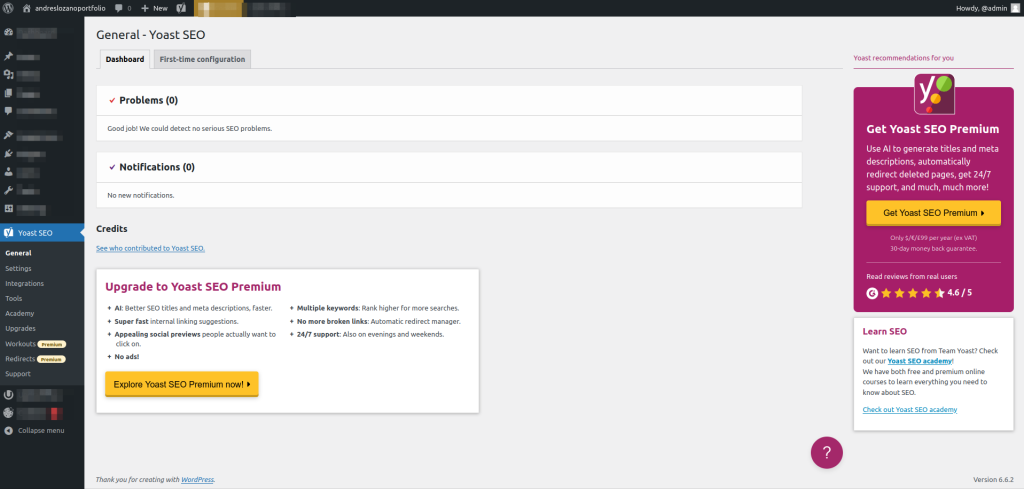Viewport: 1024px width, 489px height.
Task: Open Settings via the sliders sidebar icon
Action: (x=8, y=208)
